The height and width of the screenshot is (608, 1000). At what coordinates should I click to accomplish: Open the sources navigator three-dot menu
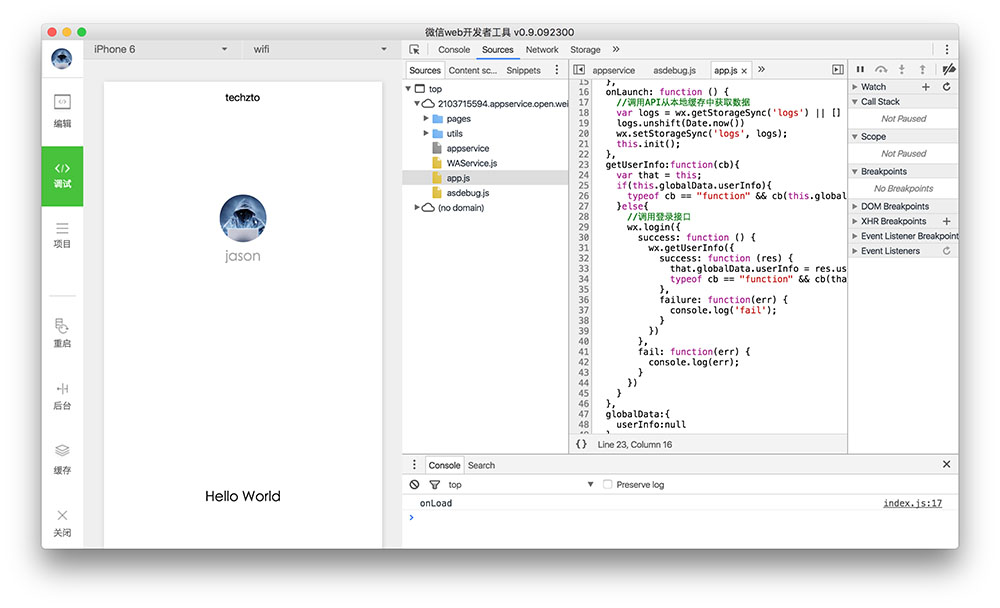point(557,70)
